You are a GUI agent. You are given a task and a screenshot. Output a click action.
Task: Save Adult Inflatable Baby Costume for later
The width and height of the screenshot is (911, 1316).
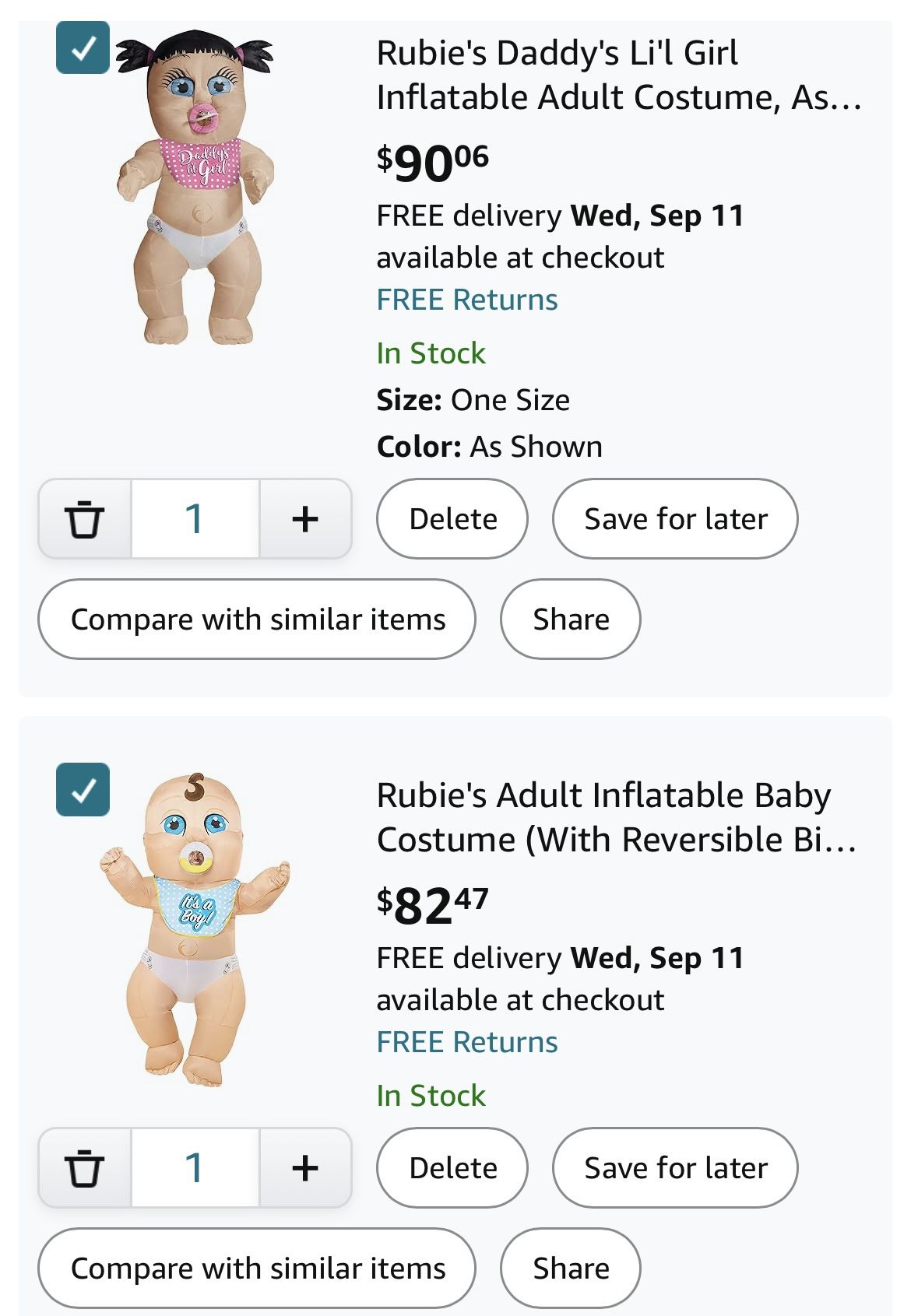675,1168
